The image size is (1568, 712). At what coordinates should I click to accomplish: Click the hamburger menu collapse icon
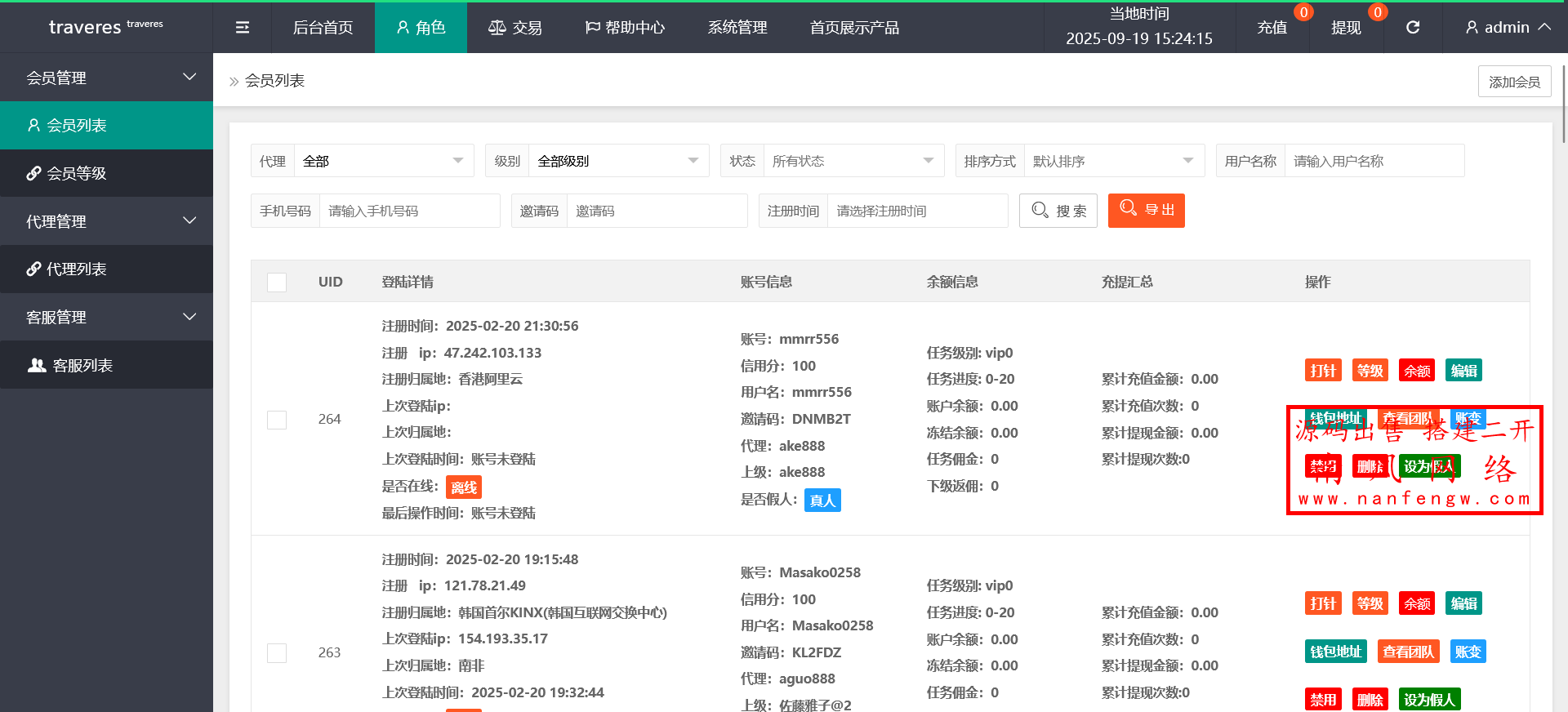pos(243,28)
